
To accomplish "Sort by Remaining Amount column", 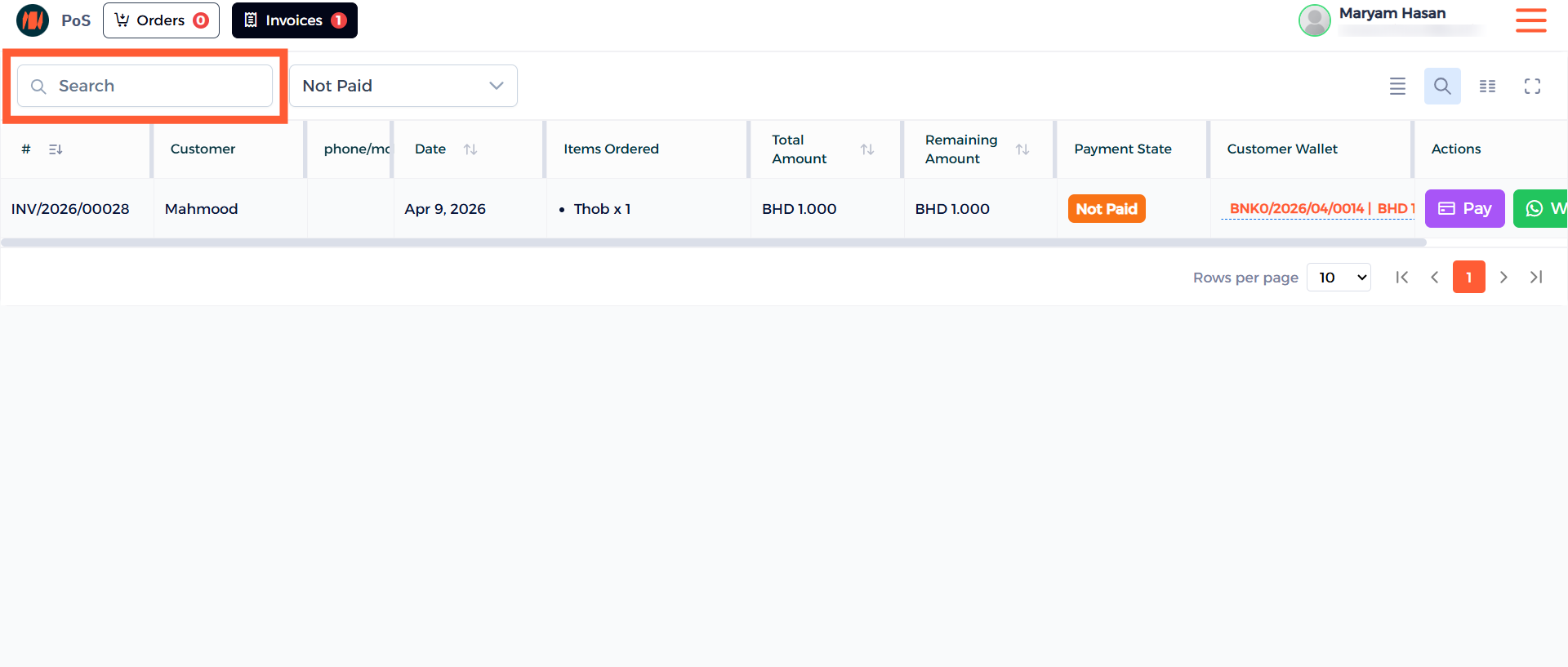I will [1022, 149].
